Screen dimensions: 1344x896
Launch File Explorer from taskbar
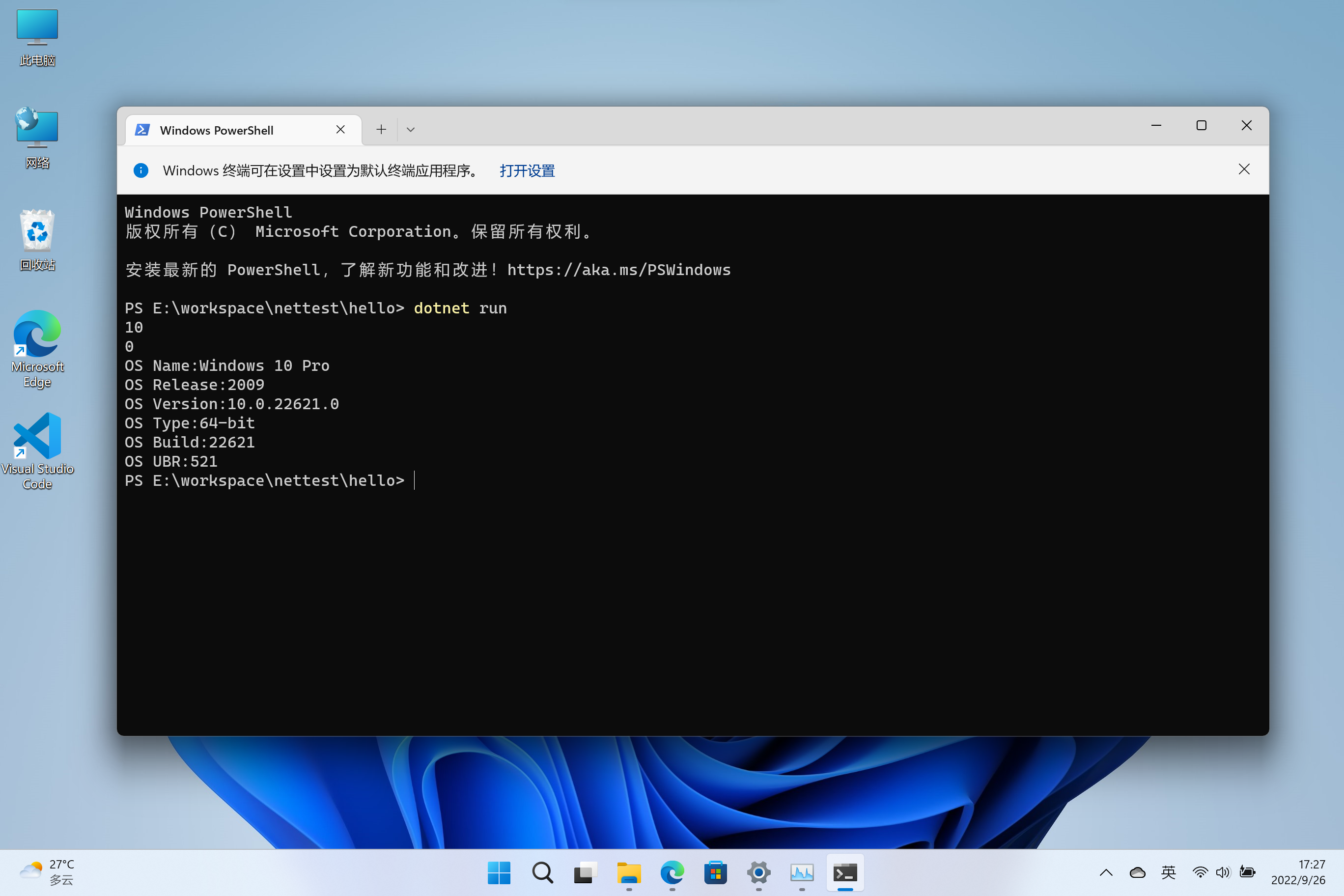629,872
